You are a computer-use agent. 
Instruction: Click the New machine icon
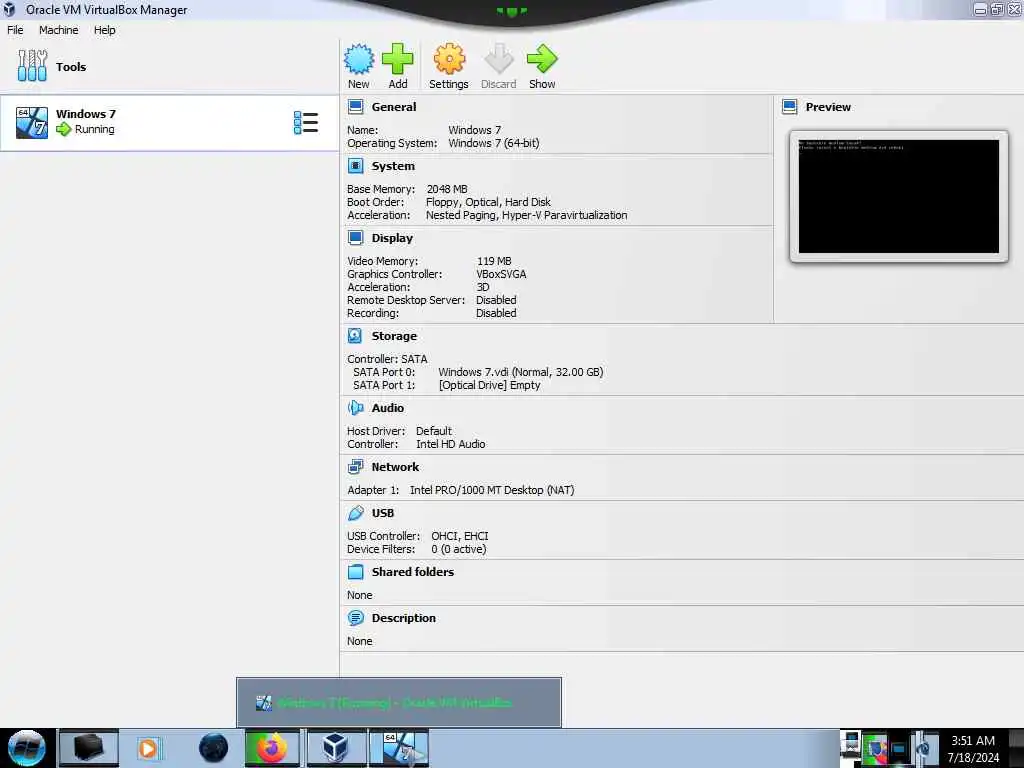(359, 59)
